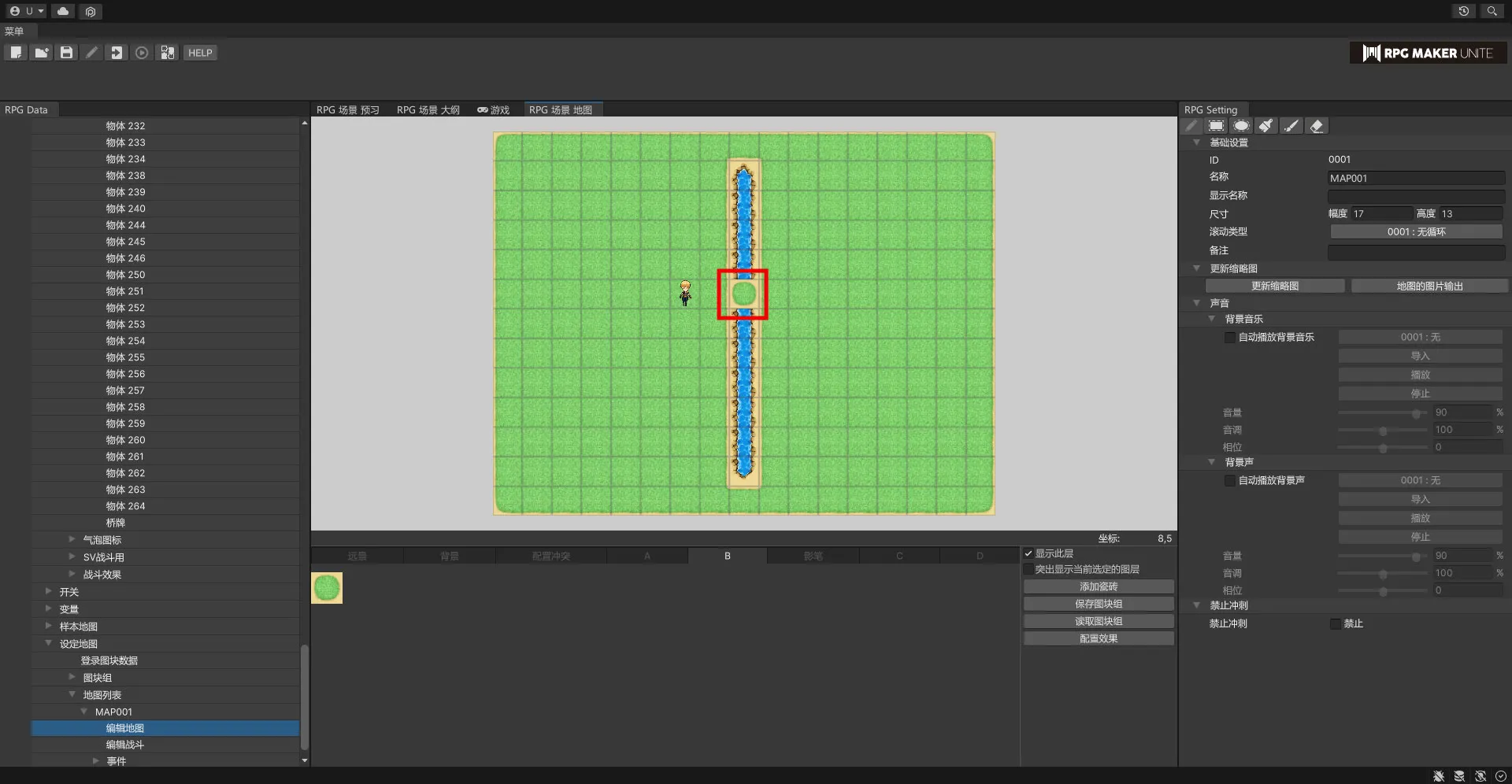The height and width of the screenshot is (784, 1512).
Task: Select the rectangle selection tool
Action: (1217, 126)
